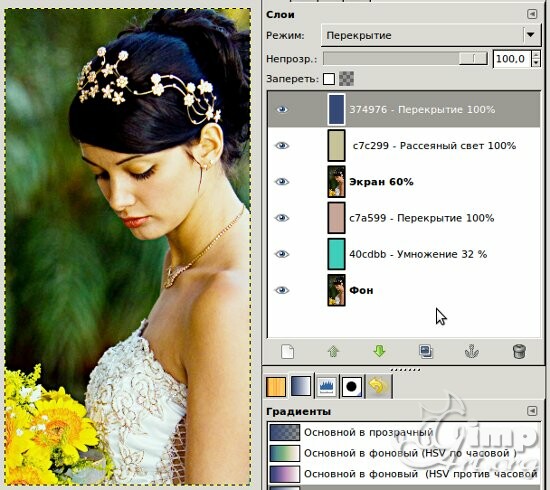550x490 pixels.
Task: Open the Layers panel menu icon
Action: pos(532,14)
